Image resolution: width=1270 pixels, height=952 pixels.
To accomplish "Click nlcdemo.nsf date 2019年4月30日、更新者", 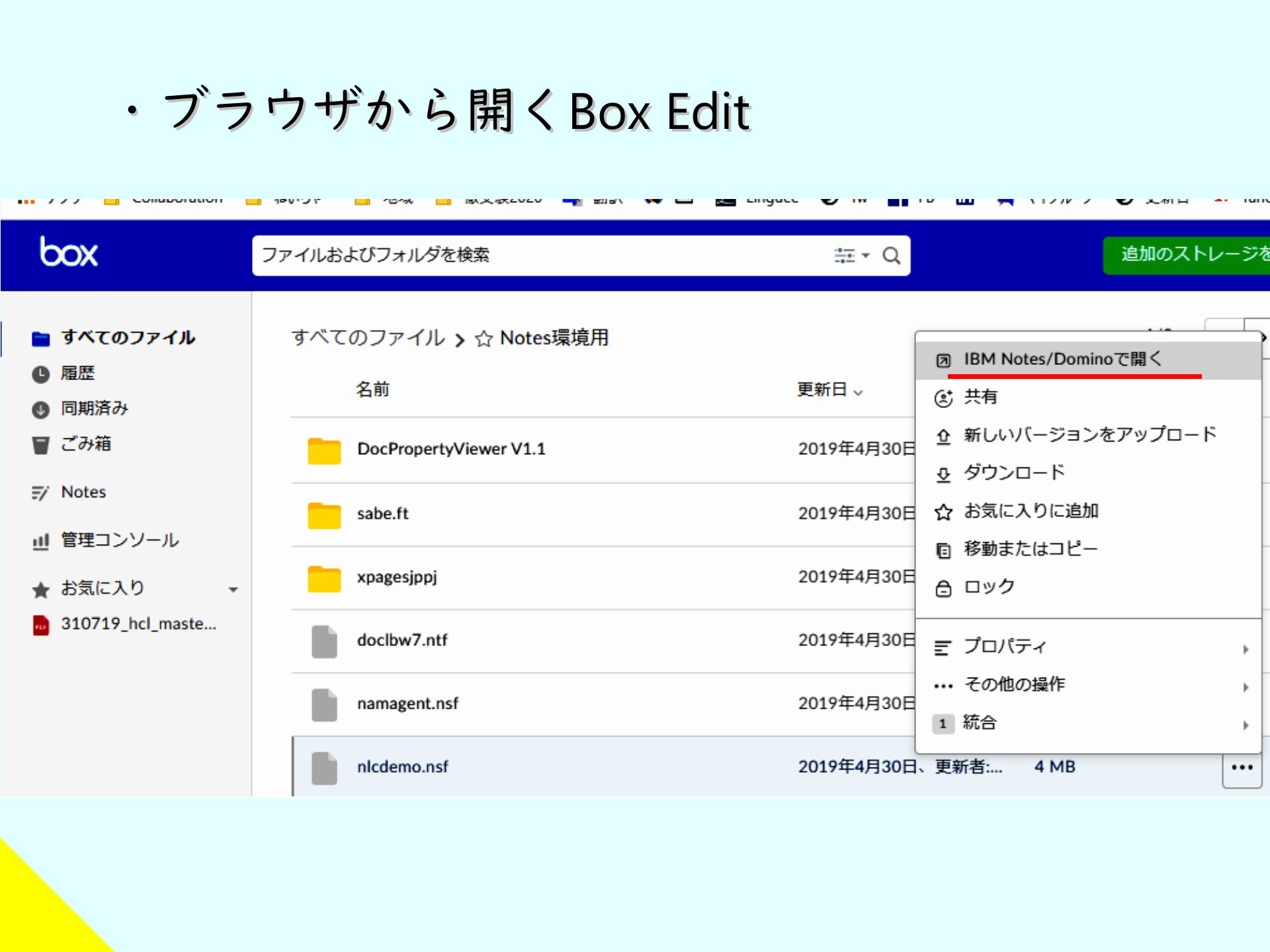I will click(900, 767).
